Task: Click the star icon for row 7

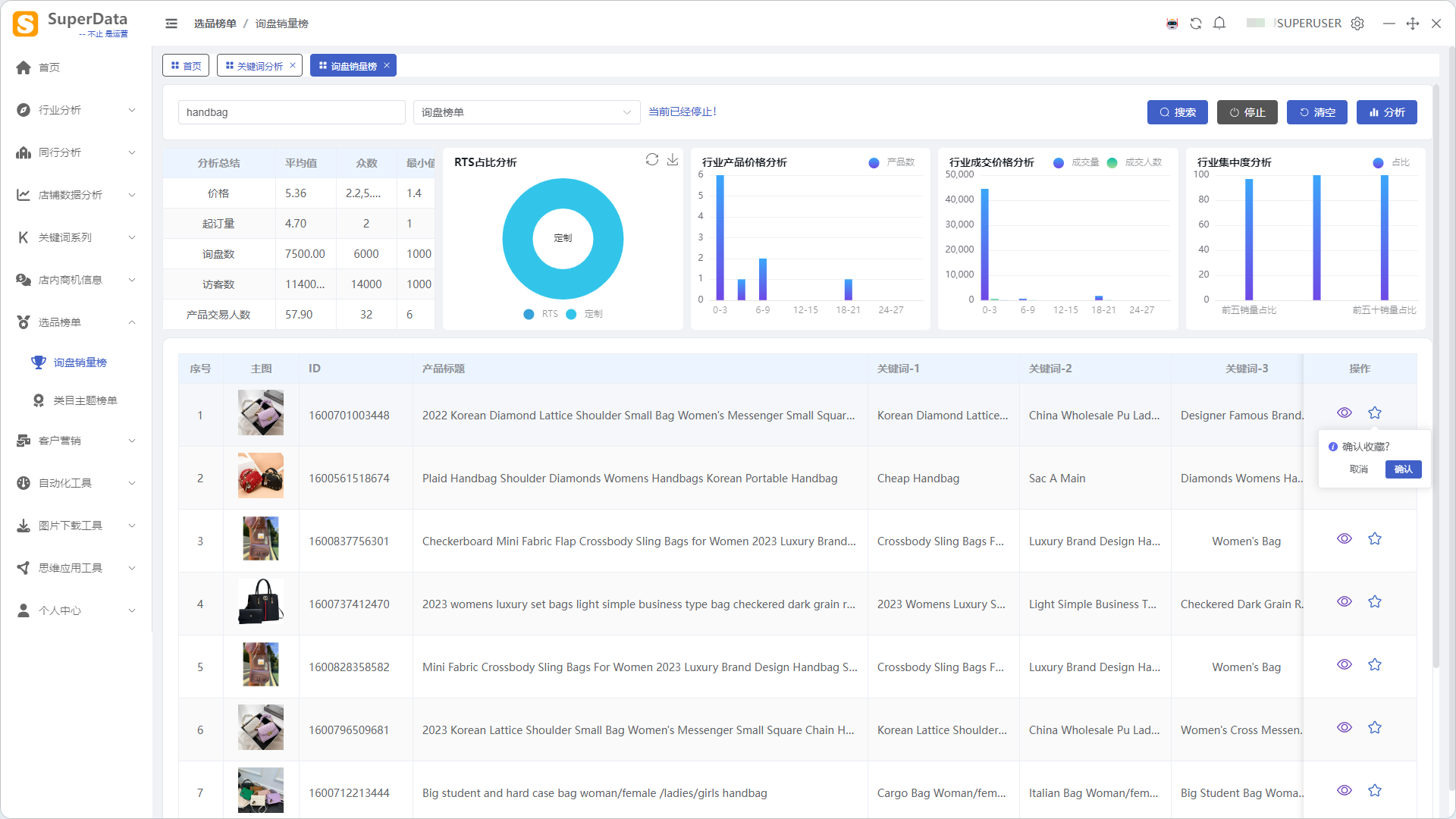Action: [x=1375, y=790]
